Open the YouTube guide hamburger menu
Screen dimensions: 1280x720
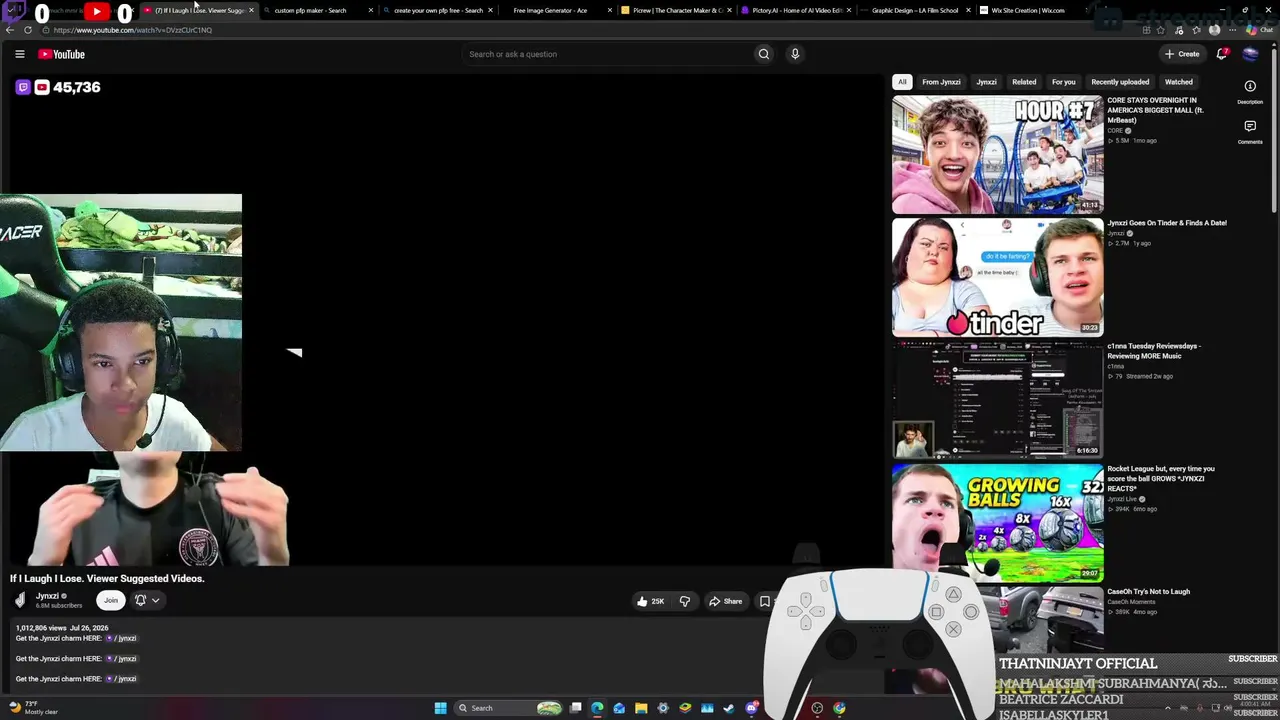[19, 54]
